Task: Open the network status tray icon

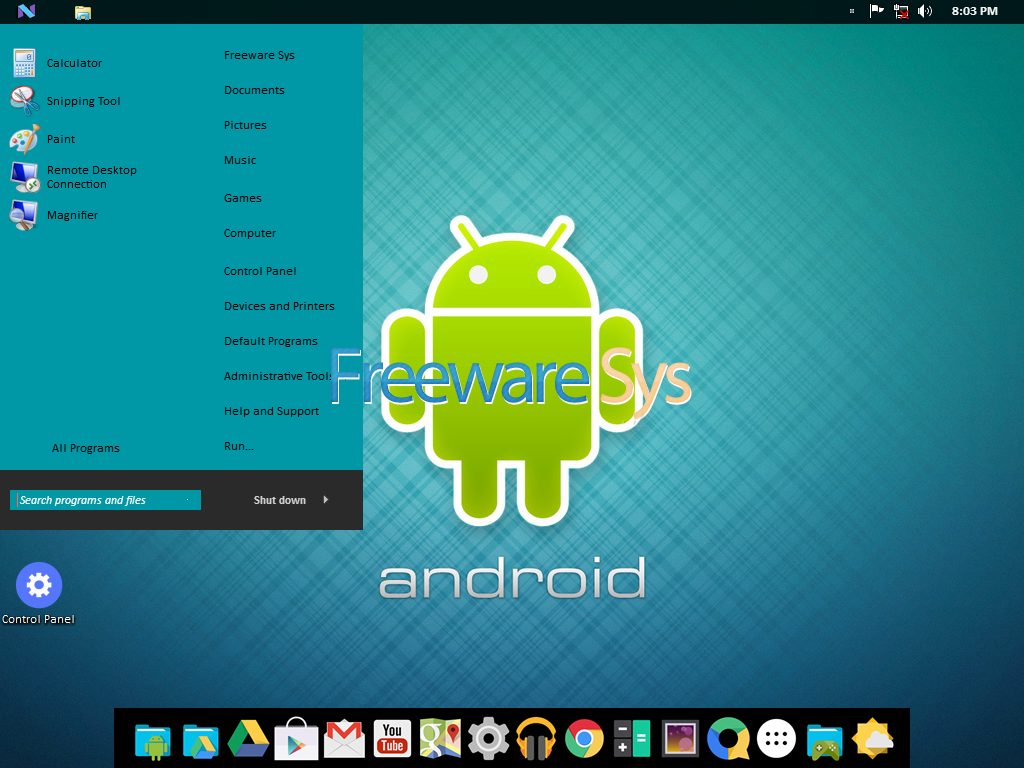Action: [x=901, y=11]
